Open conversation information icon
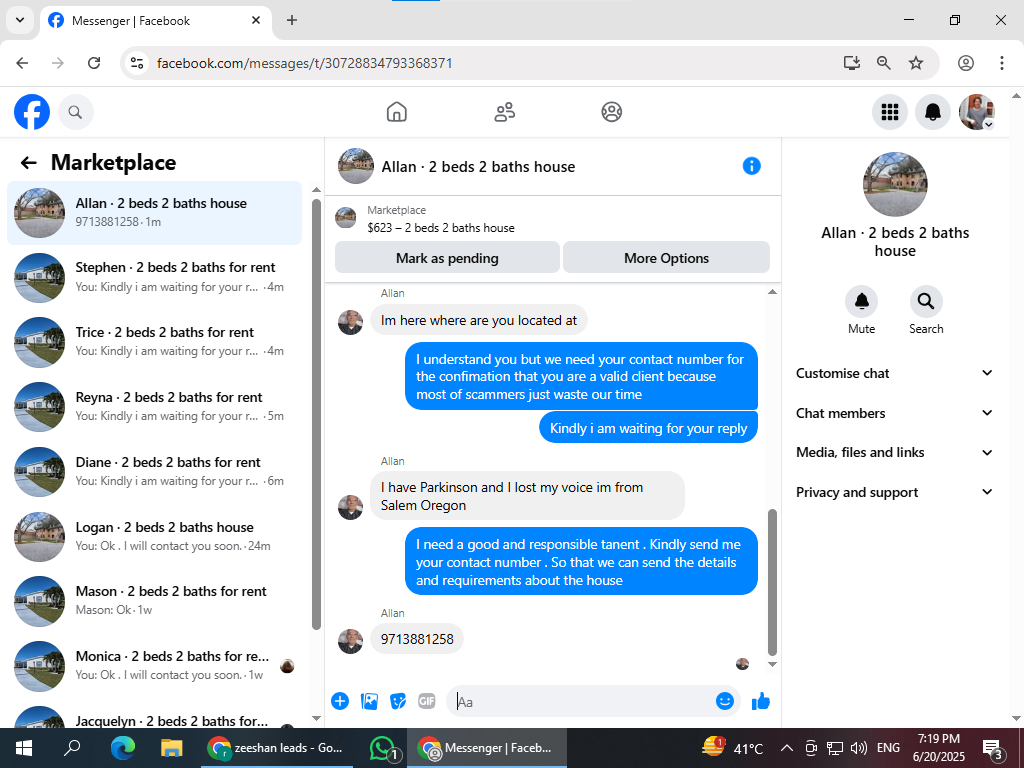 point(752,166)
